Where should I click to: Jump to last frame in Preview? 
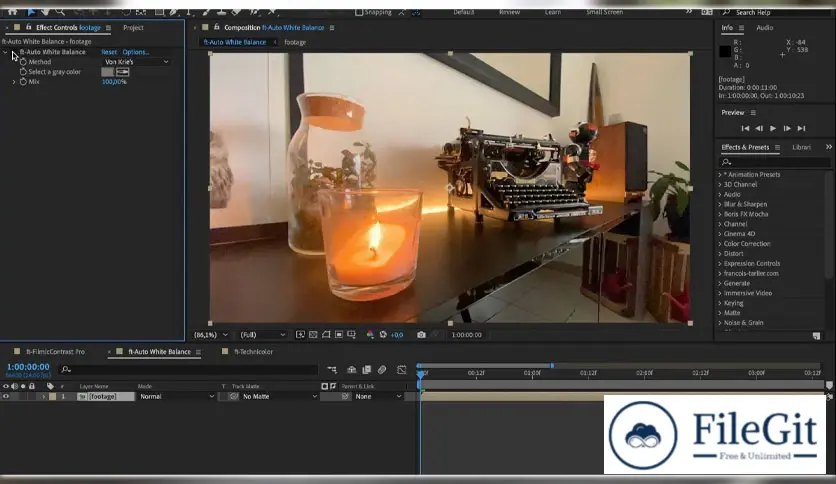coord(801,128)
